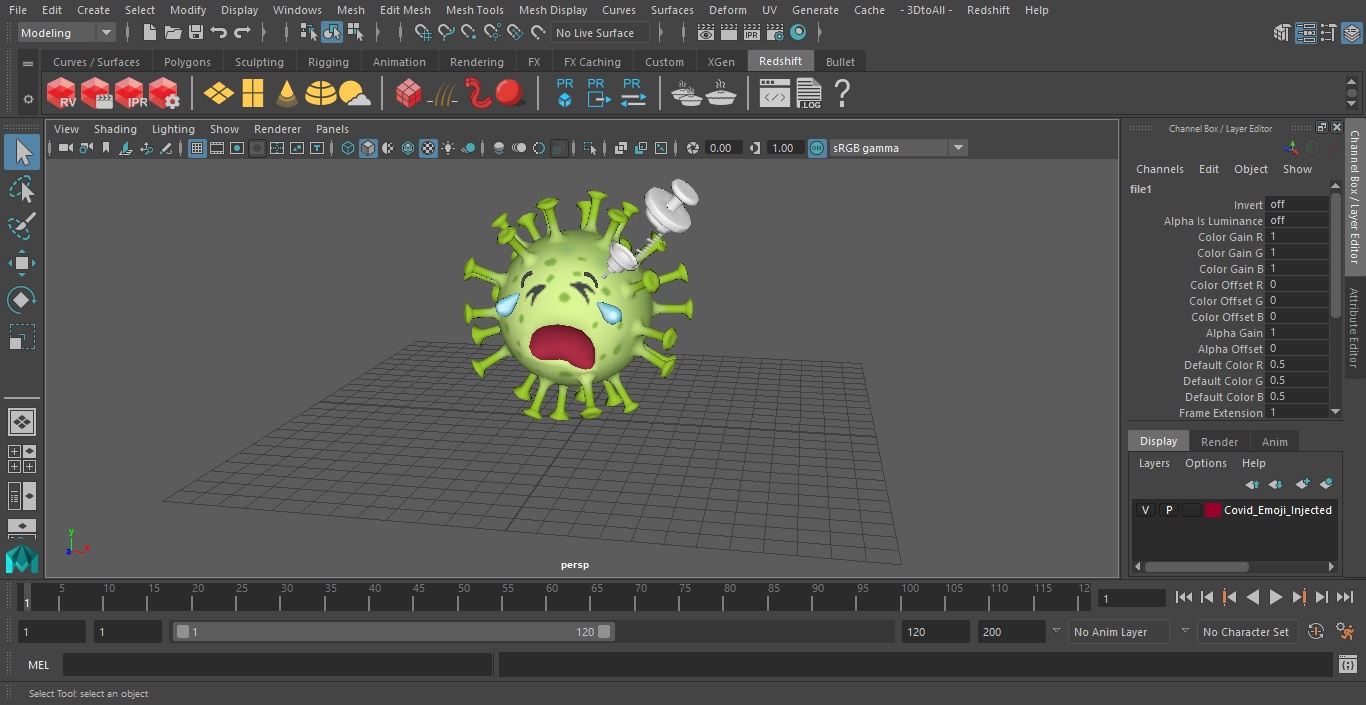Open the sRGB gamma view transform dropdown
This screenshot has height=705, width=1366.
(x=898, y=148)
